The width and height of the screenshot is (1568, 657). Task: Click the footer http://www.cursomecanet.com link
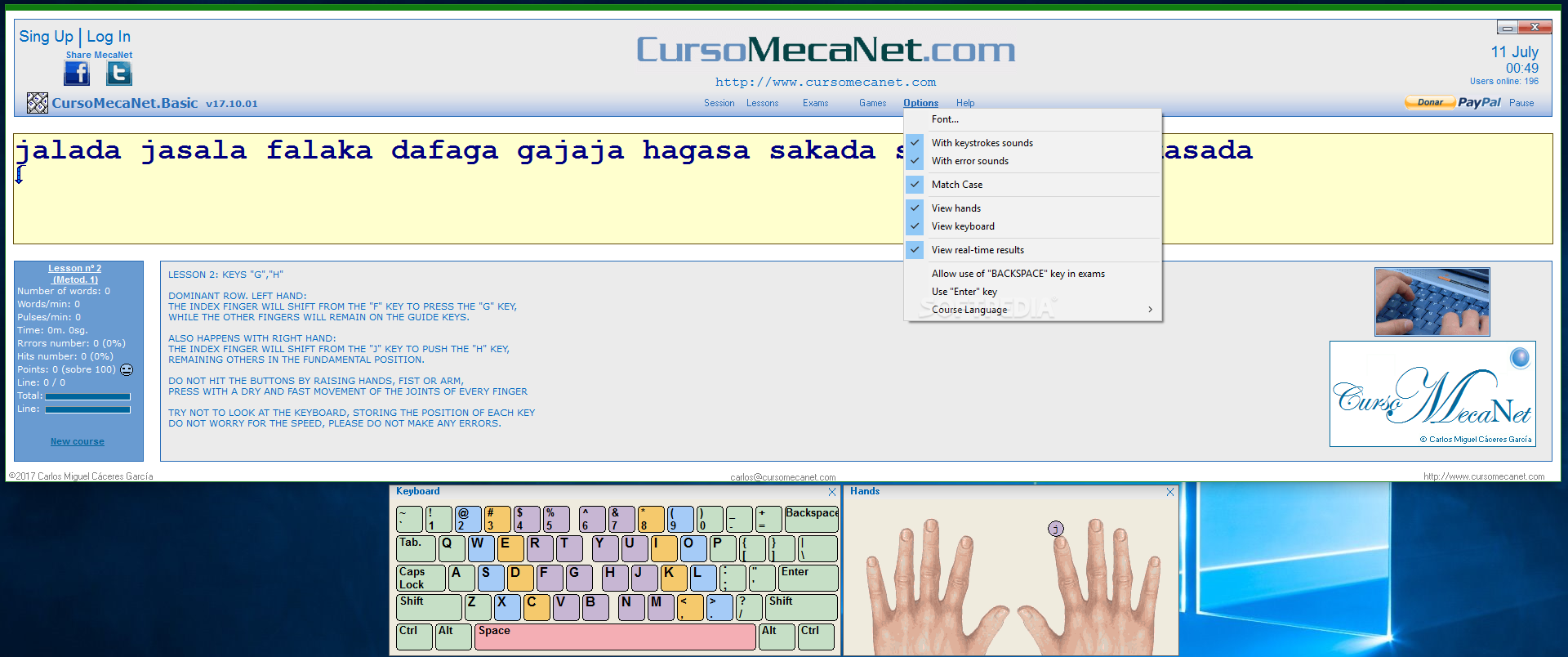[x=1484, y=476]
